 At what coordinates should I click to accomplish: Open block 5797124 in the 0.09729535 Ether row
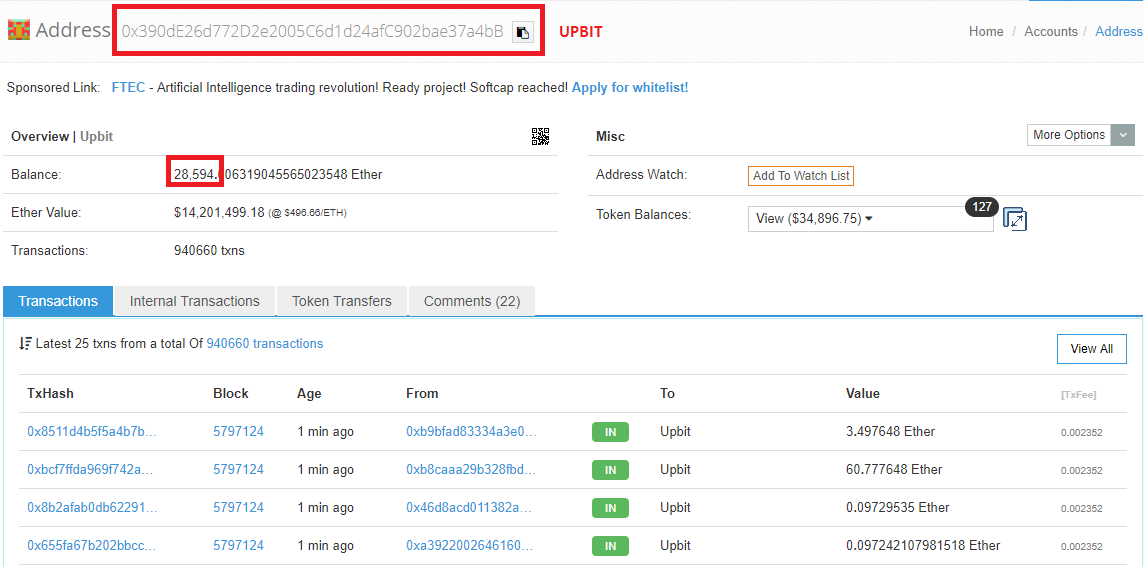pos(239,507)
